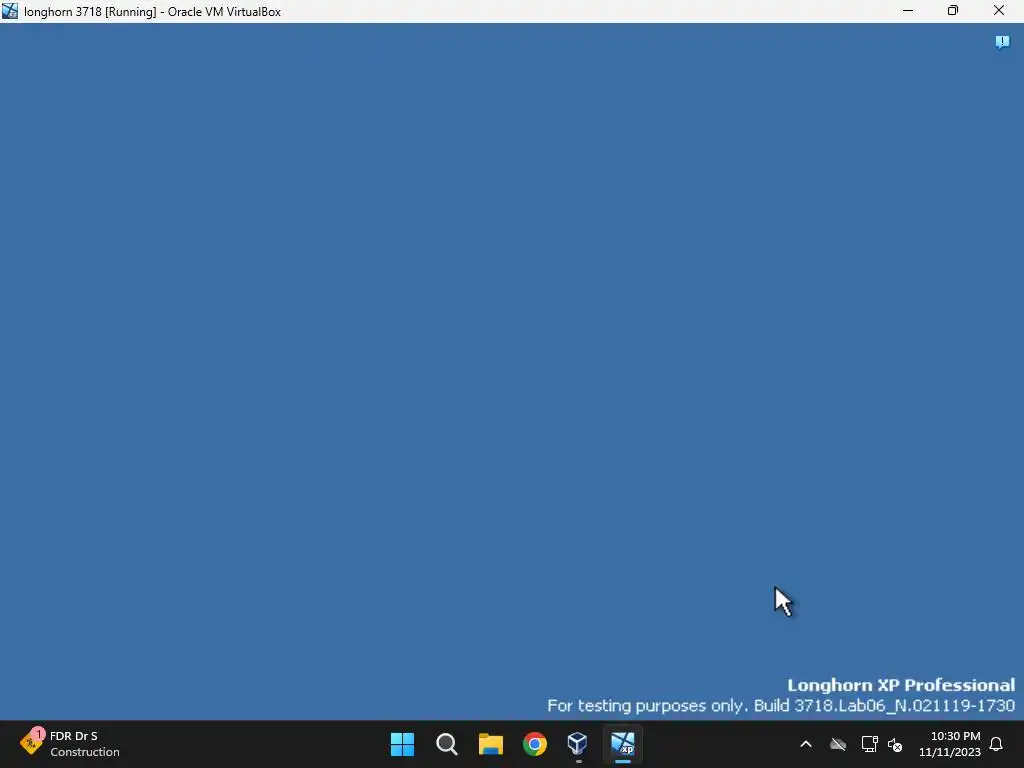Select the running Longhorn VM taskbar icon

623,744
